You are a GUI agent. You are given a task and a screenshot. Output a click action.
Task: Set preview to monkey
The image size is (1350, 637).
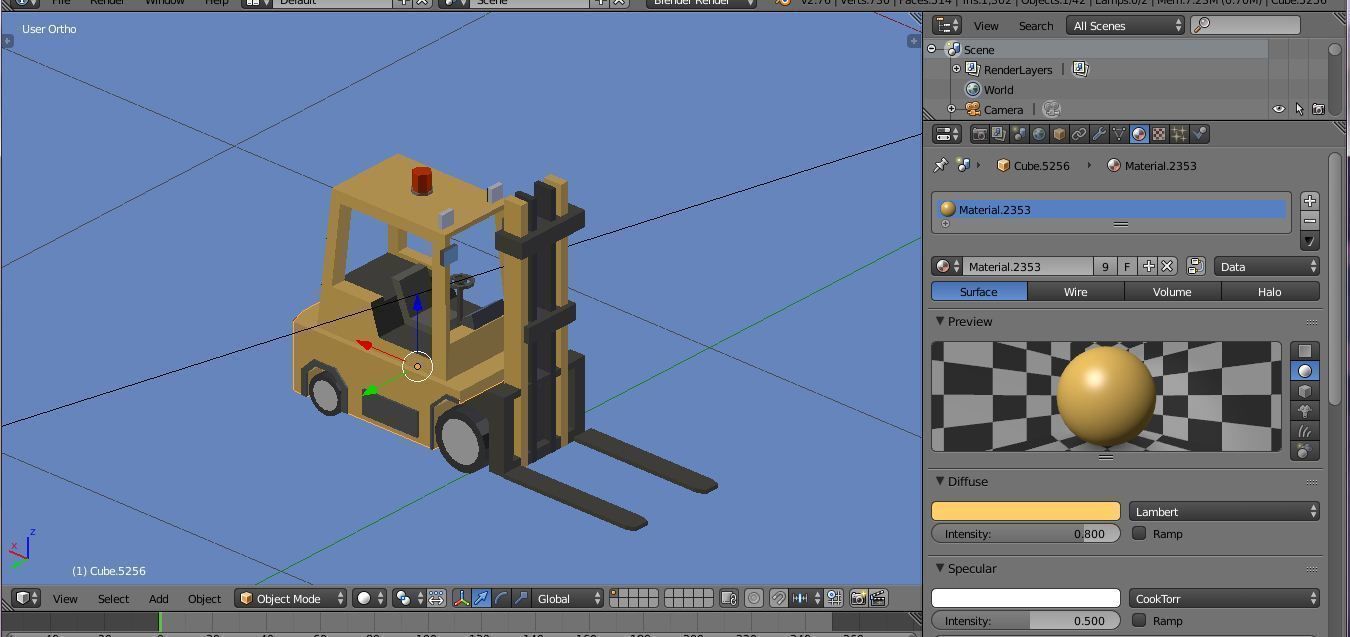[1305, 411]
